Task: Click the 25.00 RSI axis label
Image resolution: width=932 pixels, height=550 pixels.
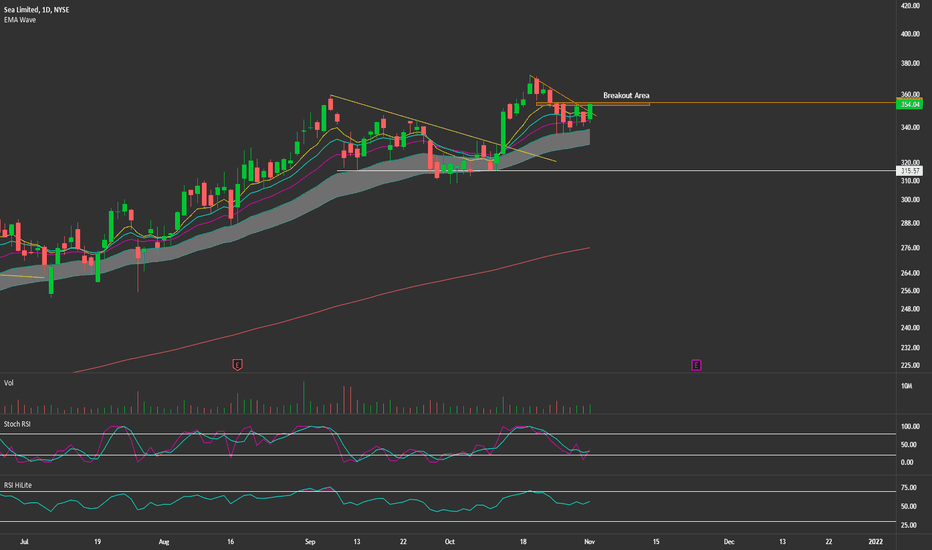Action: 908,526
